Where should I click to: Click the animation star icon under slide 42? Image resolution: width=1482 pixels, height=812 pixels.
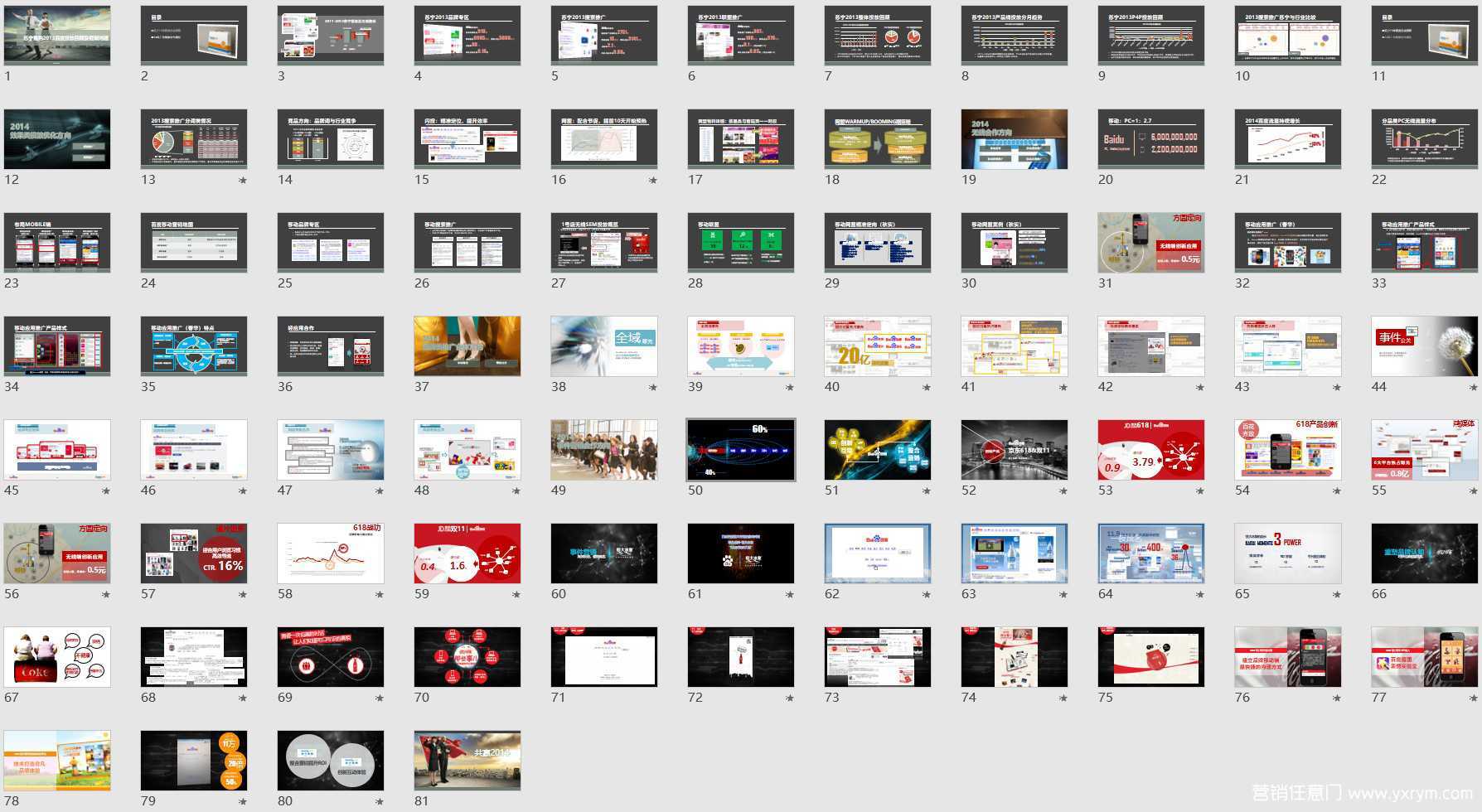click(1200, 388)
